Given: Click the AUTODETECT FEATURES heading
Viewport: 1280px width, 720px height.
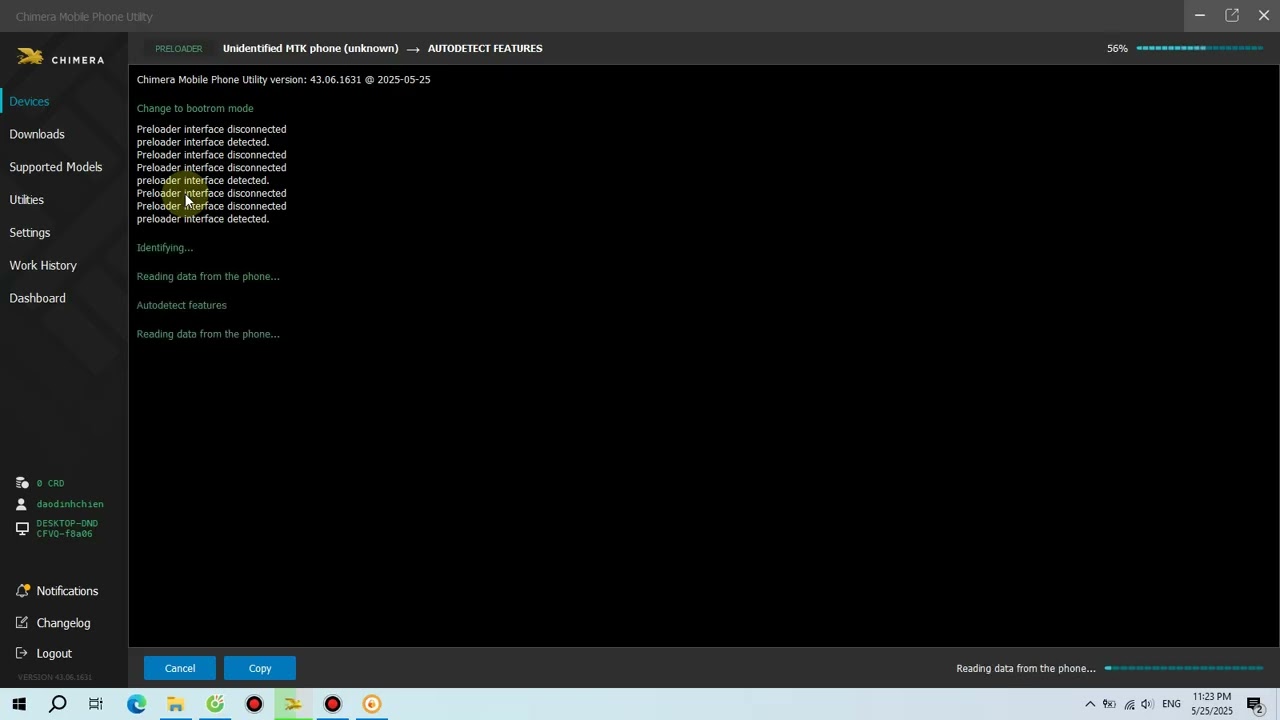Looking at the screenshot, I should click(x=485, y=48).
